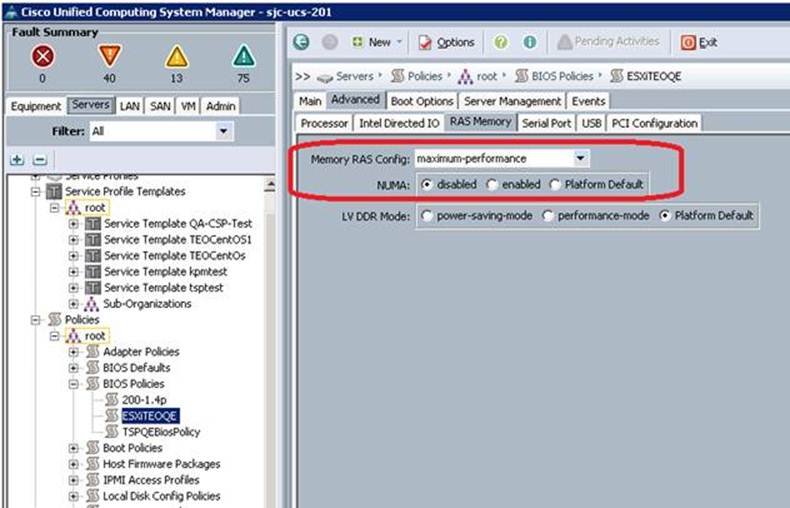Open the New dropdown arrow in toolbar
Screen dimensions: 790x508
[x=399, y=42]
